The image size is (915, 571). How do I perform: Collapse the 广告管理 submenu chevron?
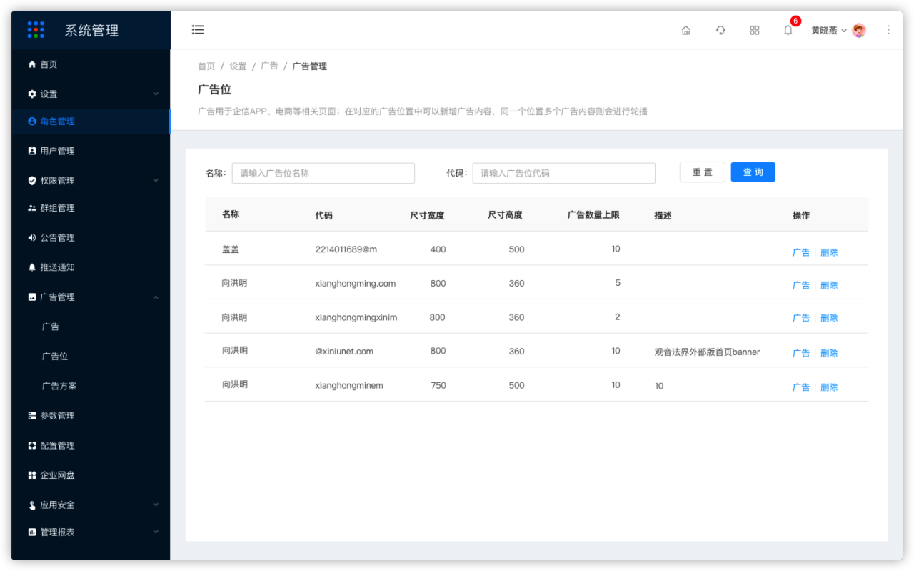pos(156,297)
